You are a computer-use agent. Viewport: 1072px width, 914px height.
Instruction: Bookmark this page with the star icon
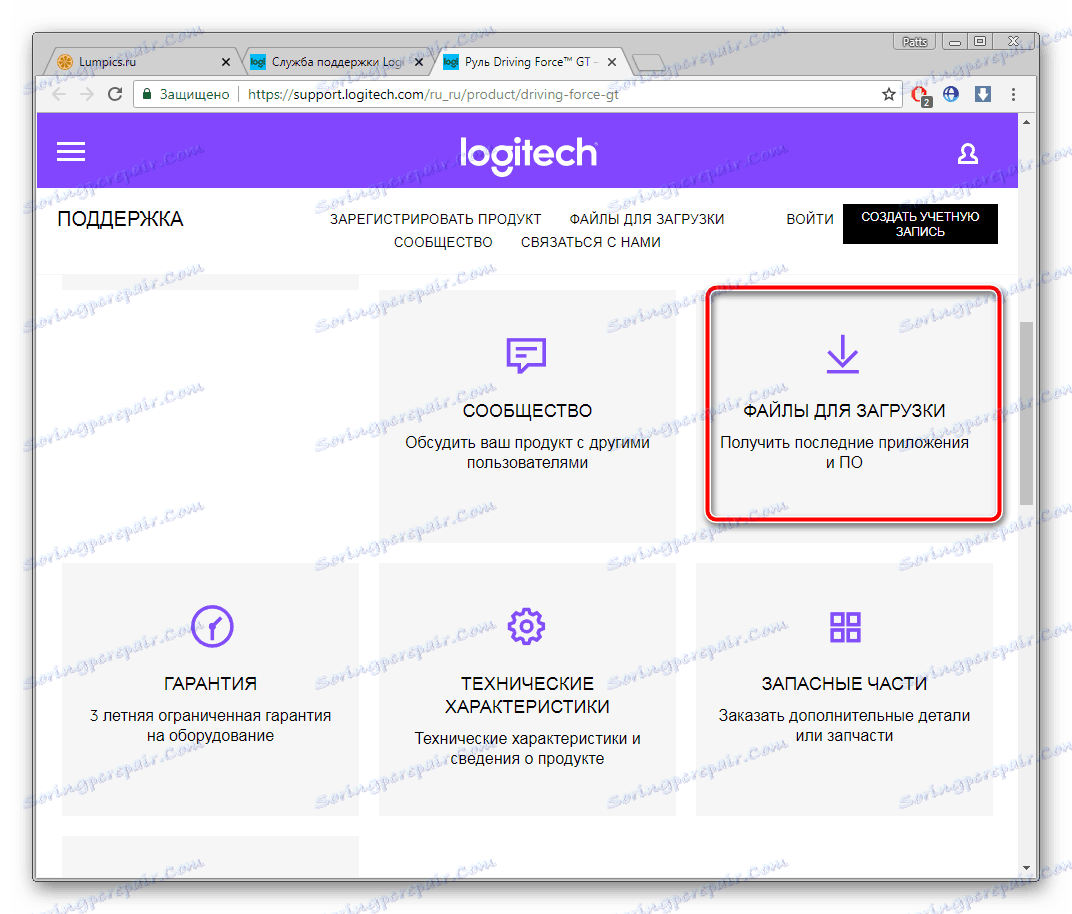[888, 94]
